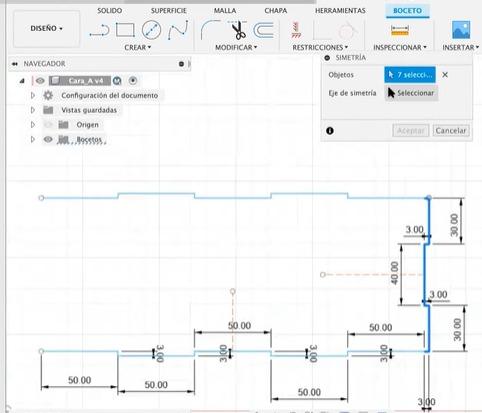This screenshot has width=482, height=413.
Task: Click the SIMETRÍA dialog title
Action: point(350,58)
